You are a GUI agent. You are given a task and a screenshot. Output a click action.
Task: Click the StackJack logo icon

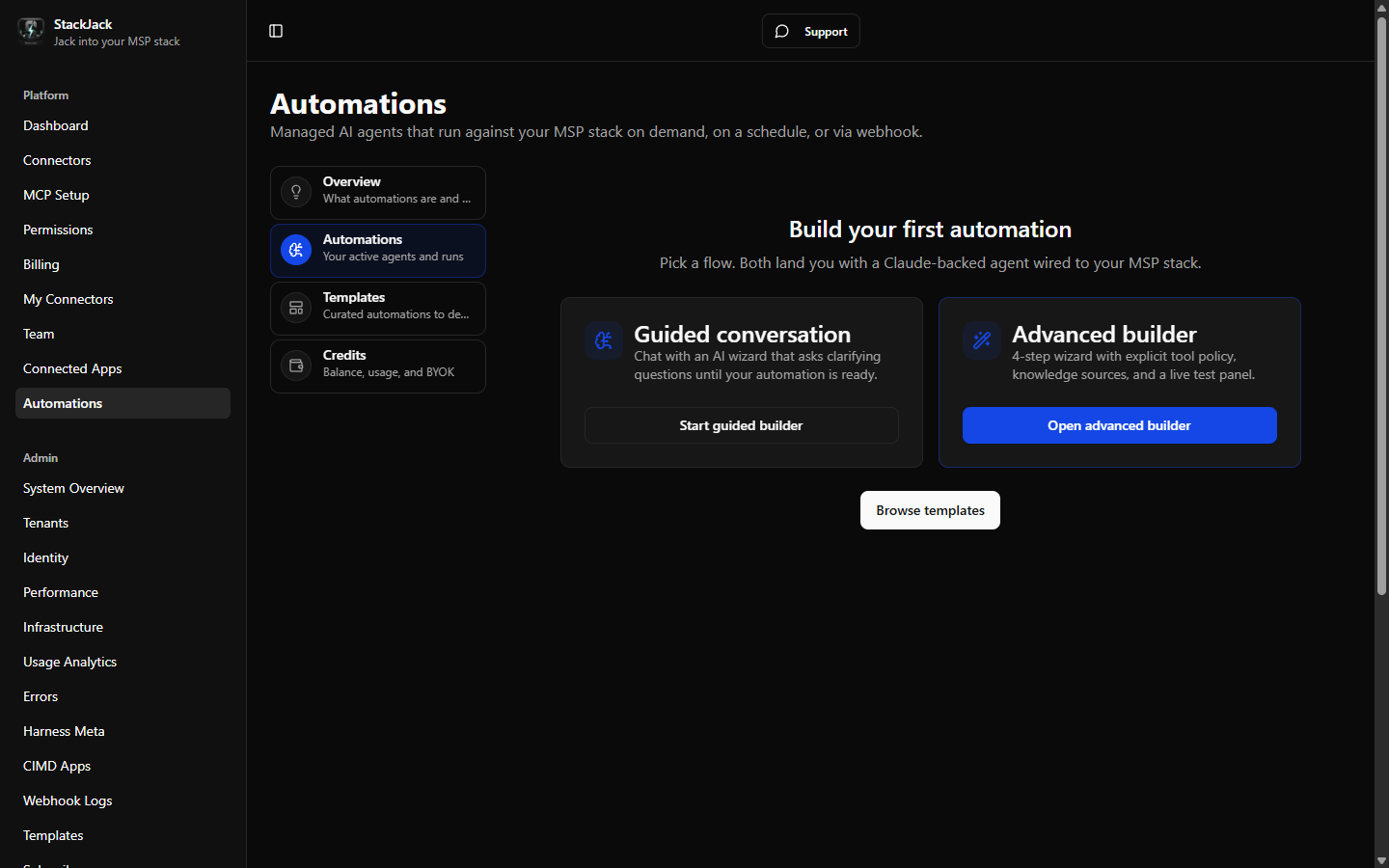click(x=31, y=31)
